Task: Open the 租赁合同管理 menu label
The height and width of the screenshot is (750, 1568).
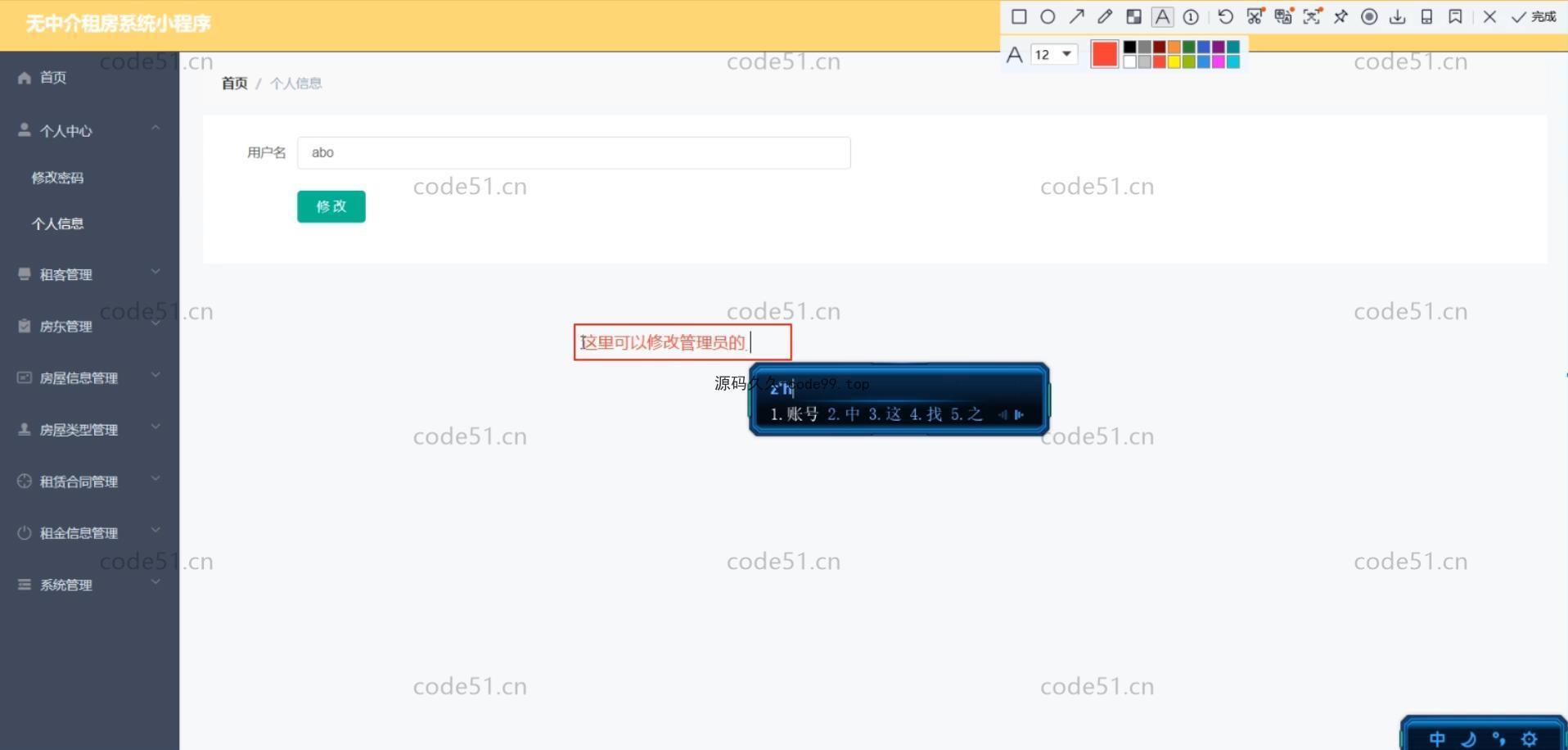Action: (79, 481)
